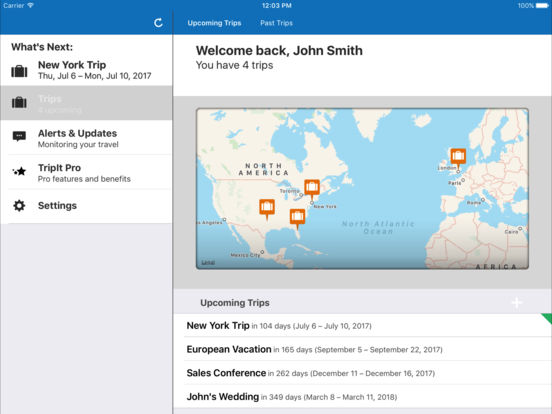Open the European Vacation trip
Screen dimensions: 552x414
pyautogui.click(x=368, y=349)
